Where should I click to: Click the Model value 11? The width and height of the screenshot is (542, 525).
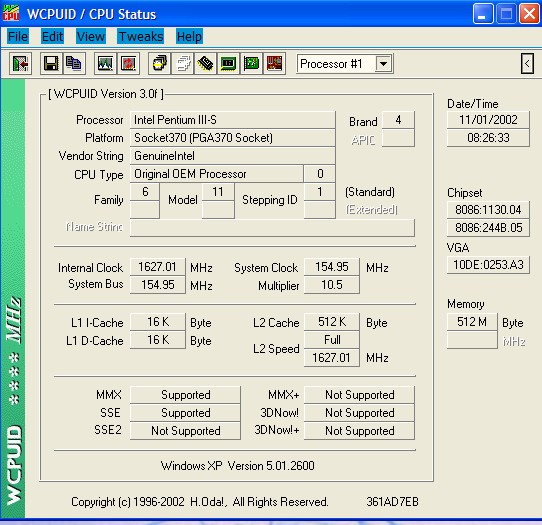[218, 191]
